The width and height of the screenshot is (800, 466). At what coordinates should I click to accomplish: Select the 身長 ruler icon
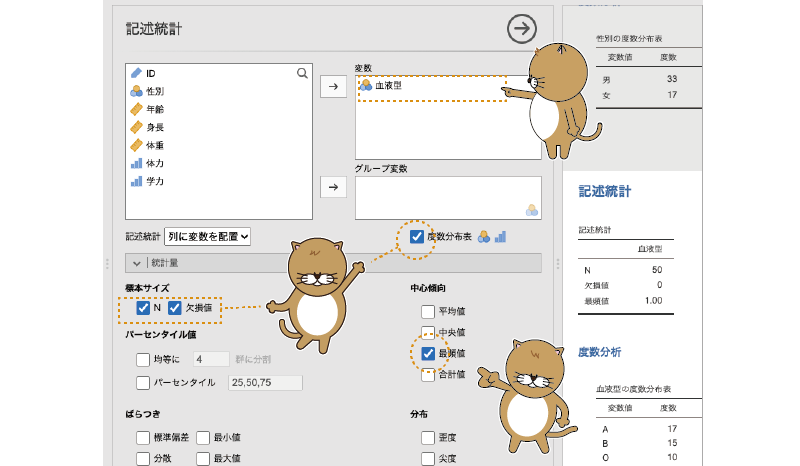point(136,127)
